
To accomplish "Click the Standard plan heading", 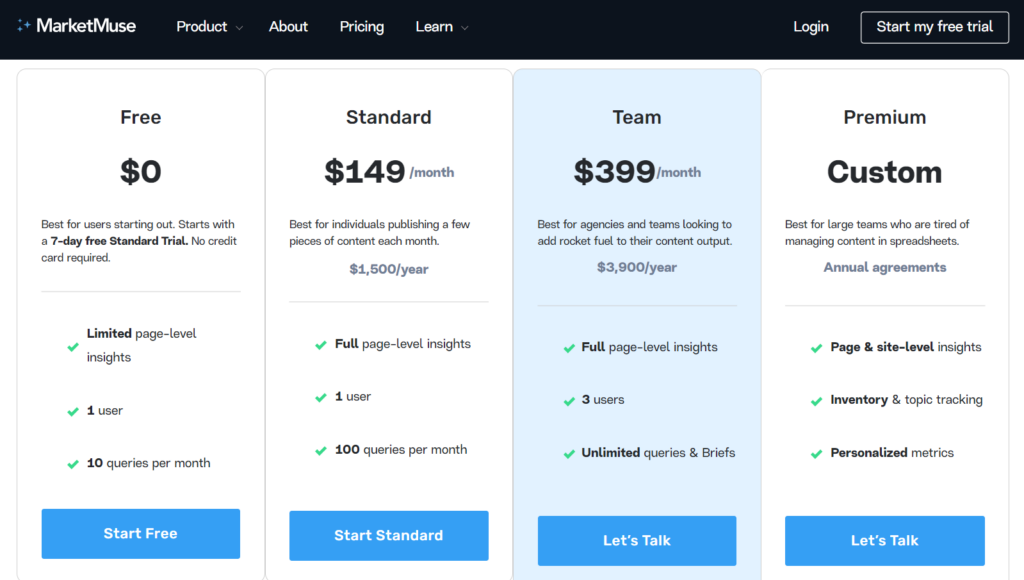I will (389, 117).
